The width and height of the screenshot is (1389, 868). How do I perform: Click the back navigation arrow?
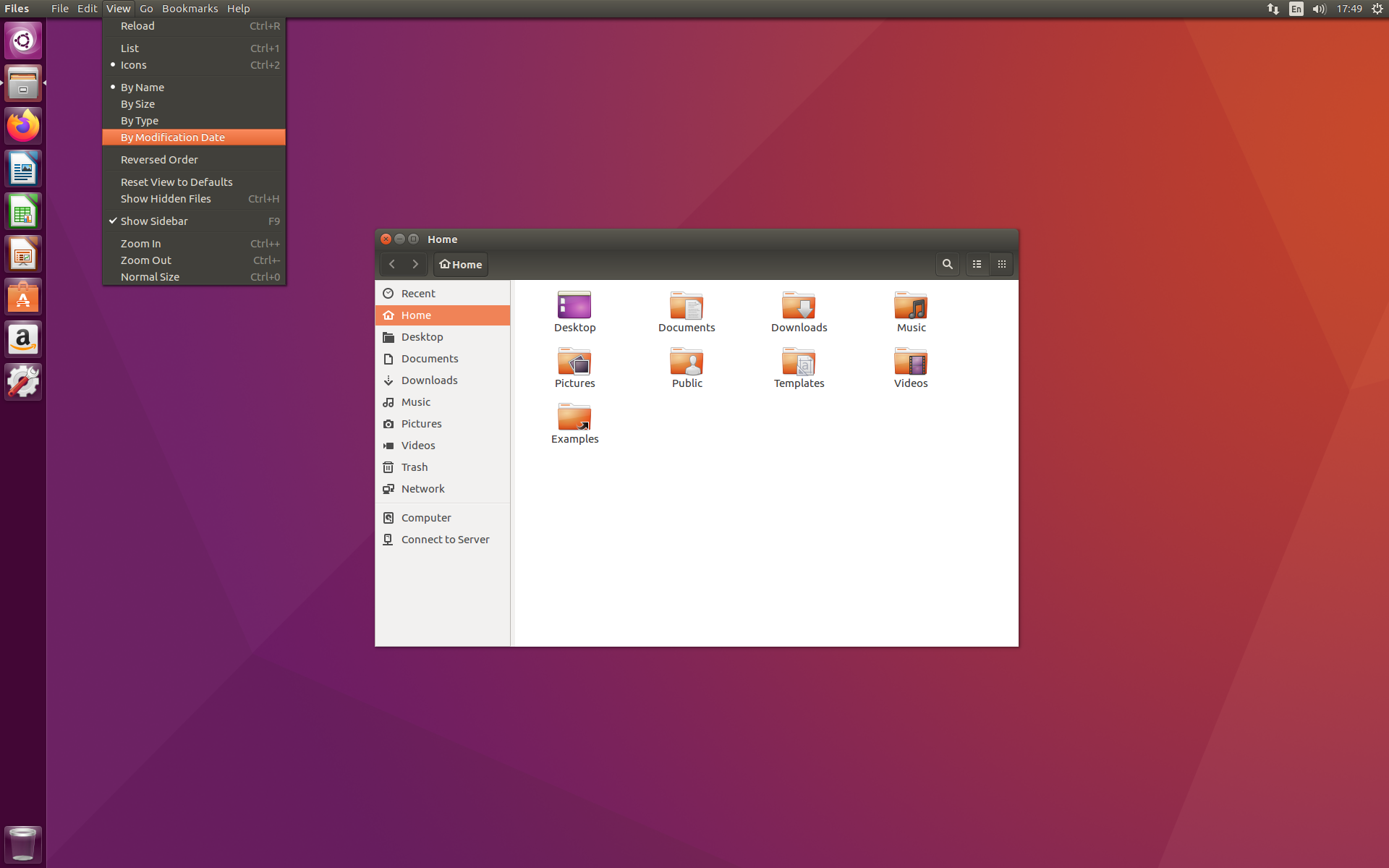(x=392, y=264)
